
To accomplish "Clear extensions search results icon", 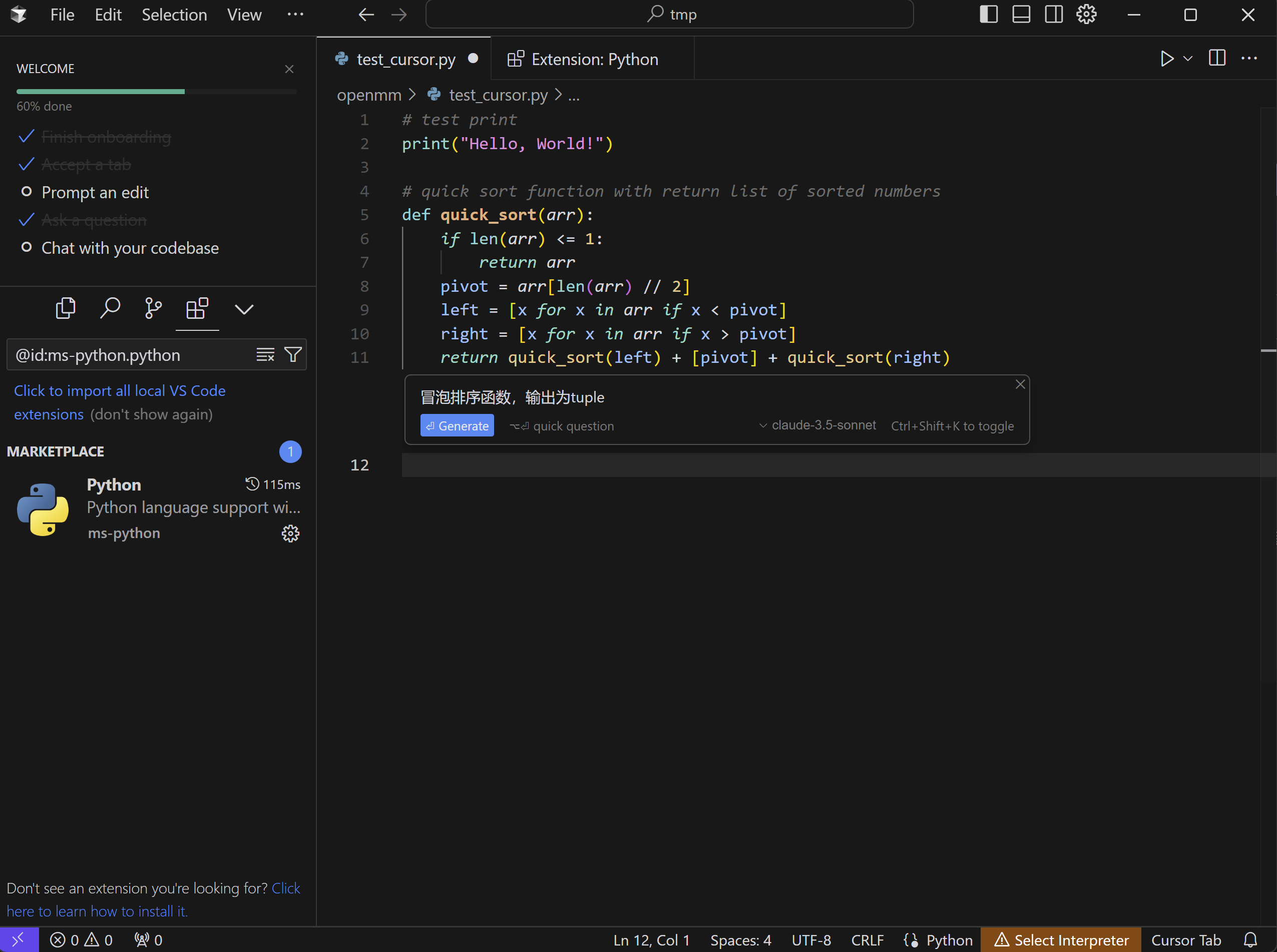I will pyautogui.click(x=265, y=355).
